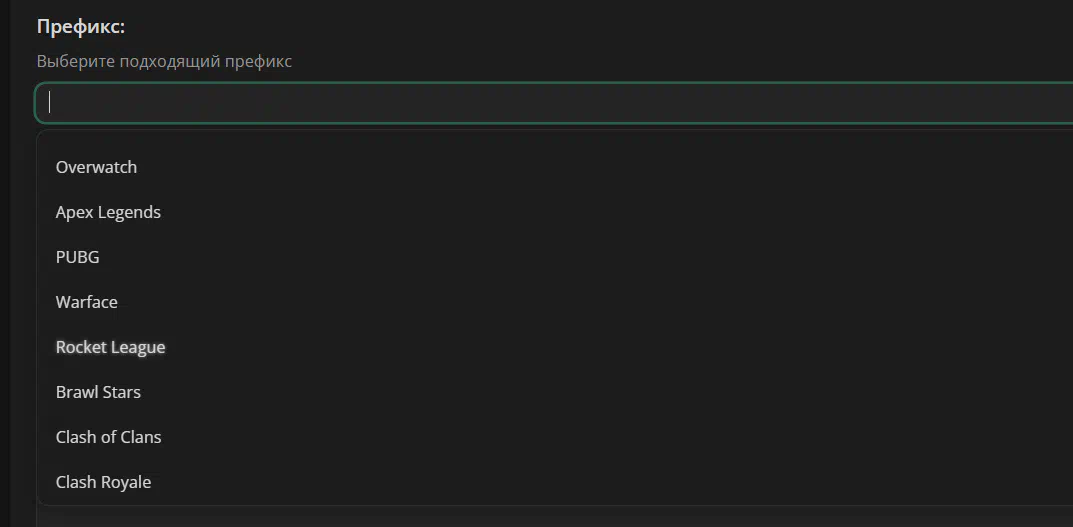Click blank space in the Clash Royale row
1073x527 pixels.
(609, 483)
